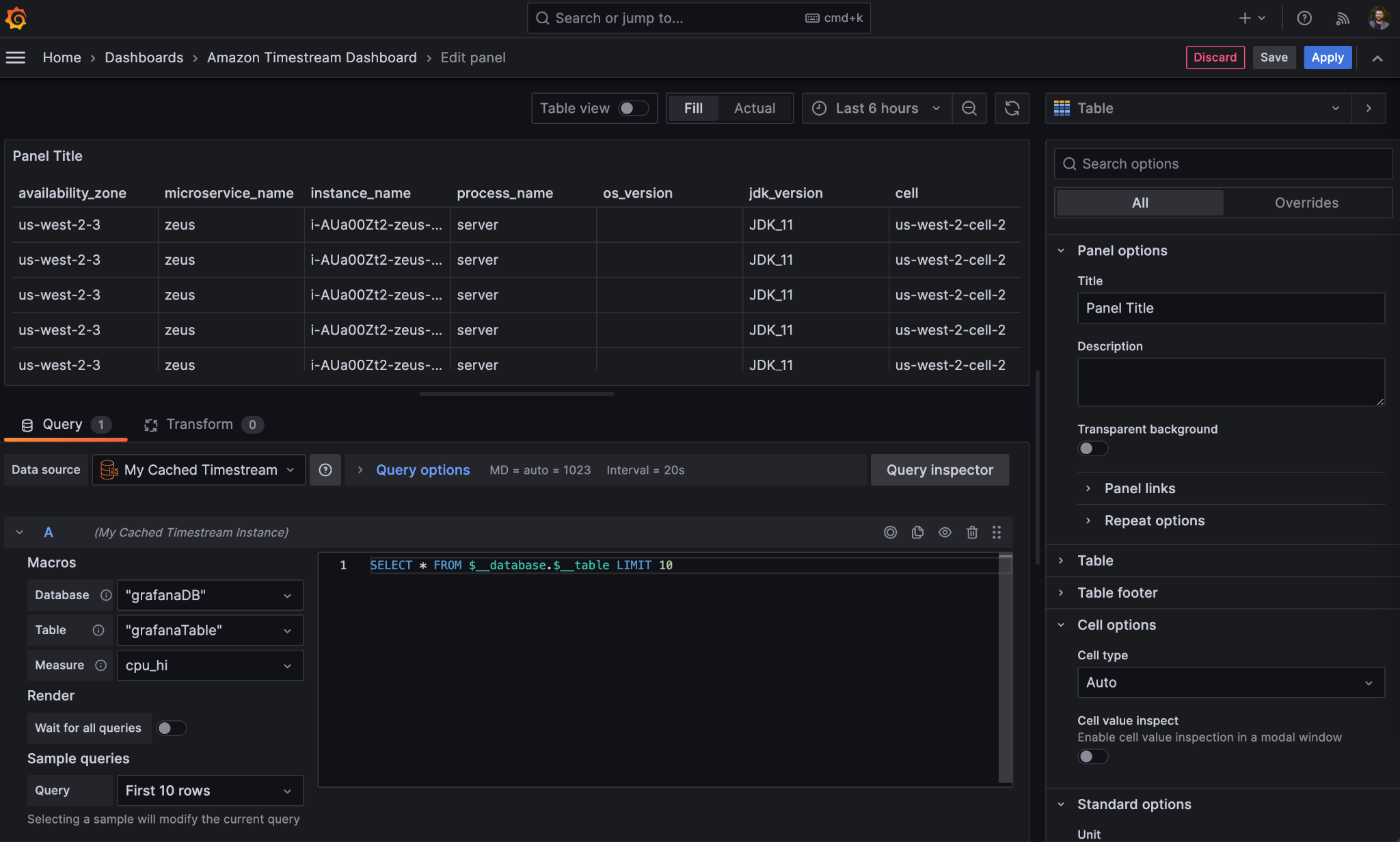This screenshot has height=842, width=1400.
Task: Click the zoom out time range icon
Action: (969, 108)
